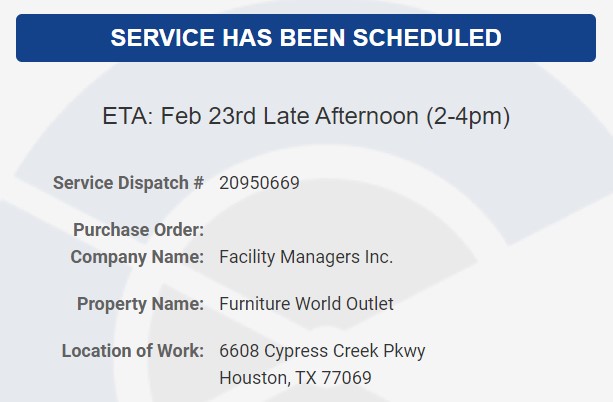Click the Company Name label
Image resolution: width=613 pixels, height=402 pixels.
[x=137, y=257]
